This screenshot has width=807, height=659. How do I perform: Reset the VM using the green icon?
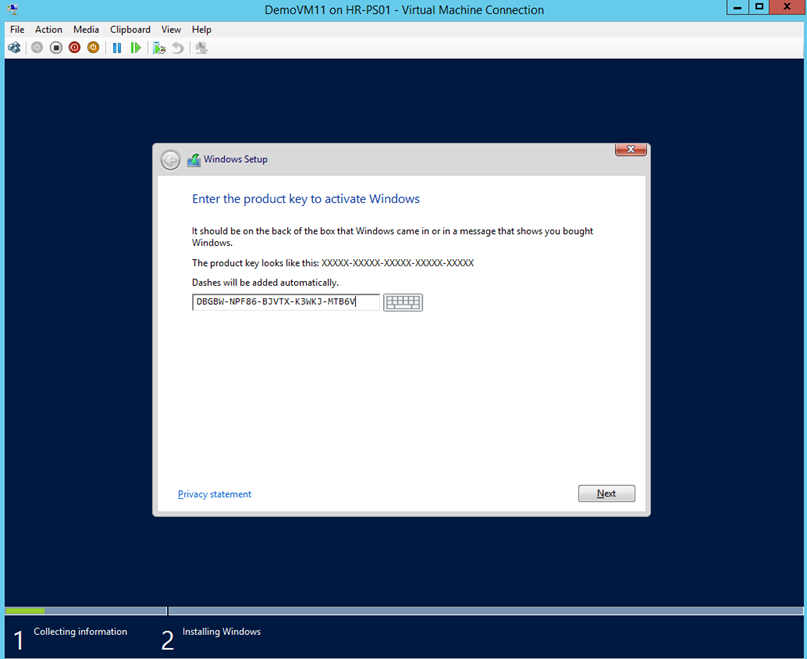pos(136,47)
